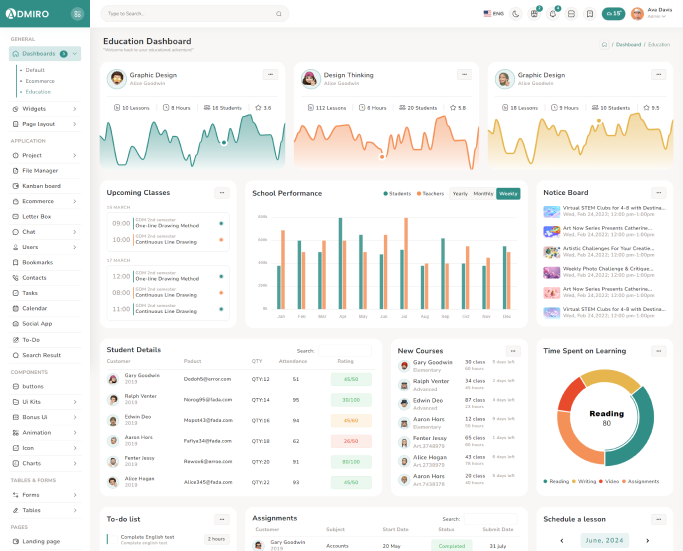Switch School Performance to Monthly
Screen dimensions: 683x551
(x=483, y=193)
